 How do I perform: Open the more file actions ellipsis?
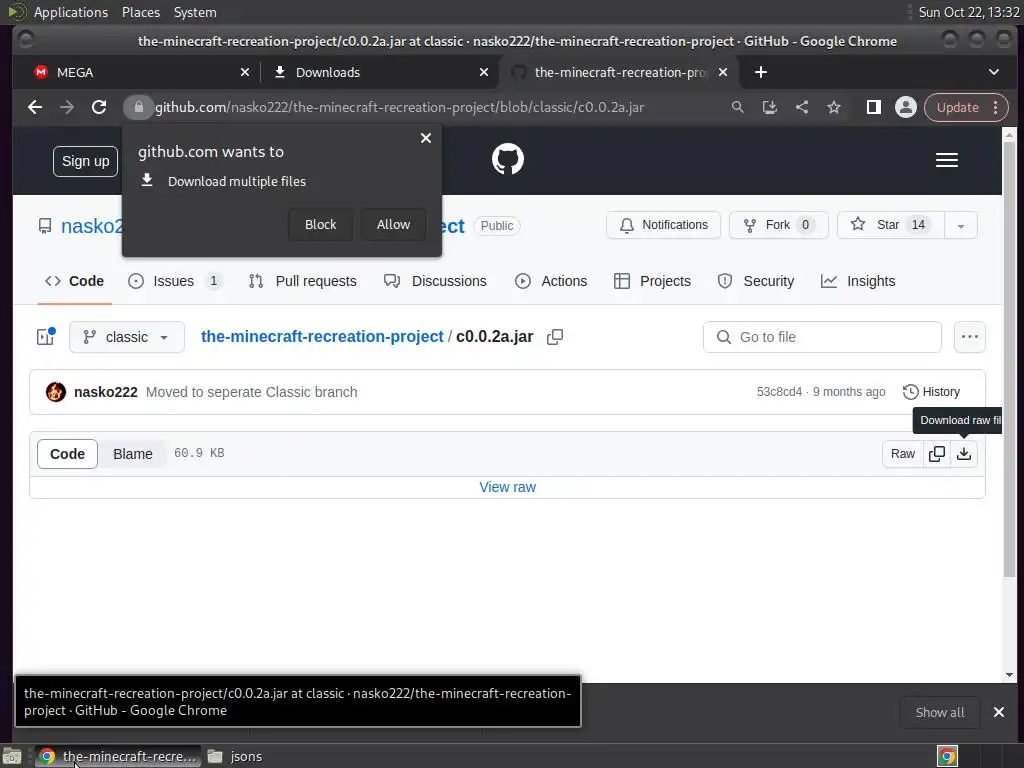pyautogui.click(x=969, y=337)
